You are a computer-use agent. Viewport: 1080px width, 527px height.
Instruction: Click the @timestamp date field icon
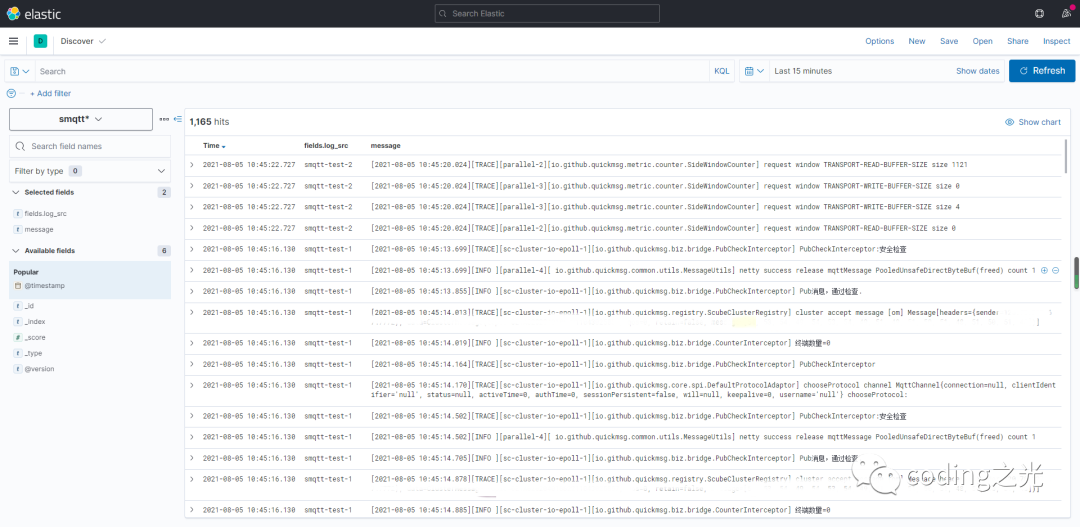tap(17, 285)
